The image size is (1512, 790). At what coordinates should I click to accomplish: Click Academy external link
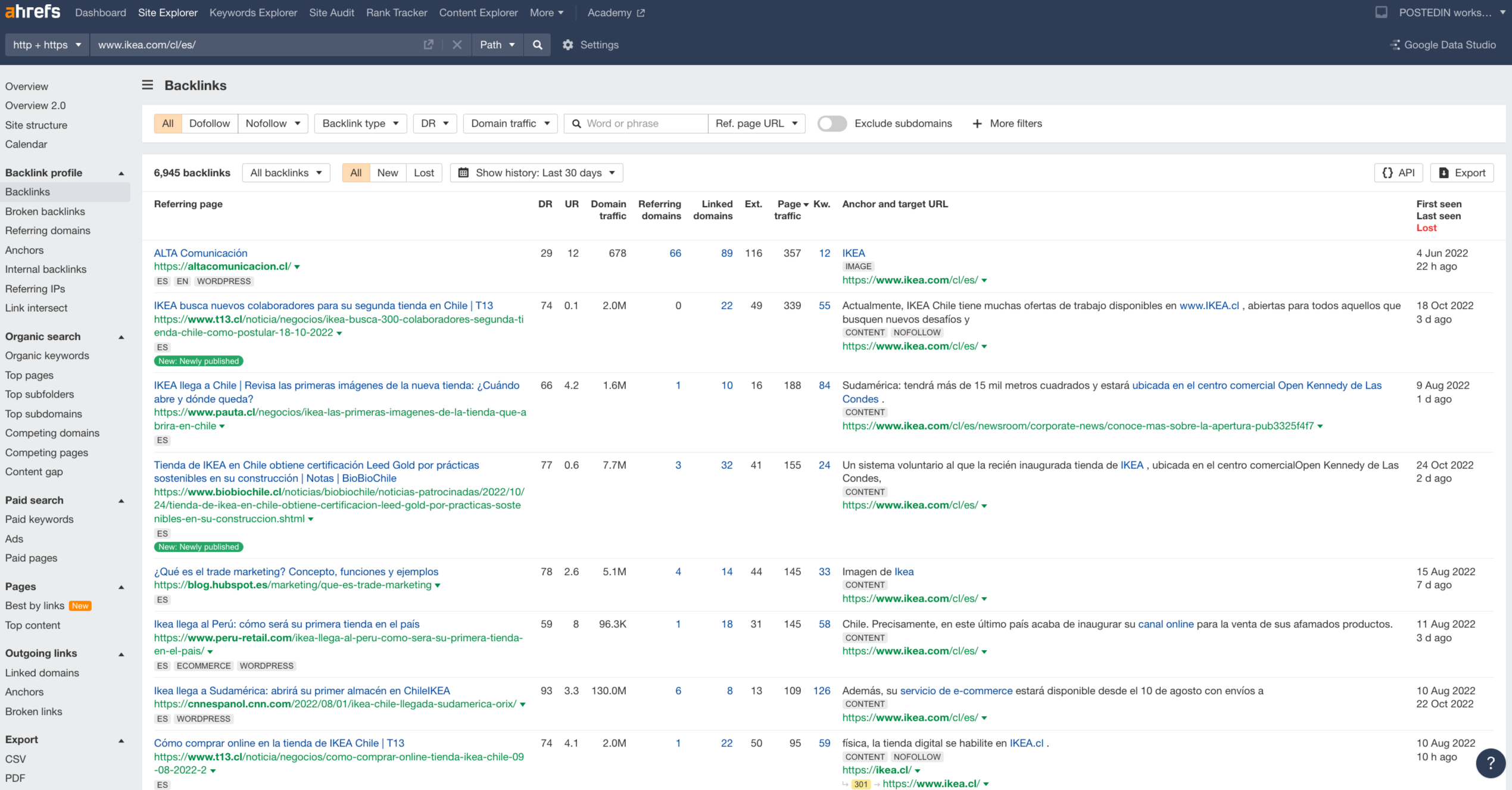coord(616,13)
